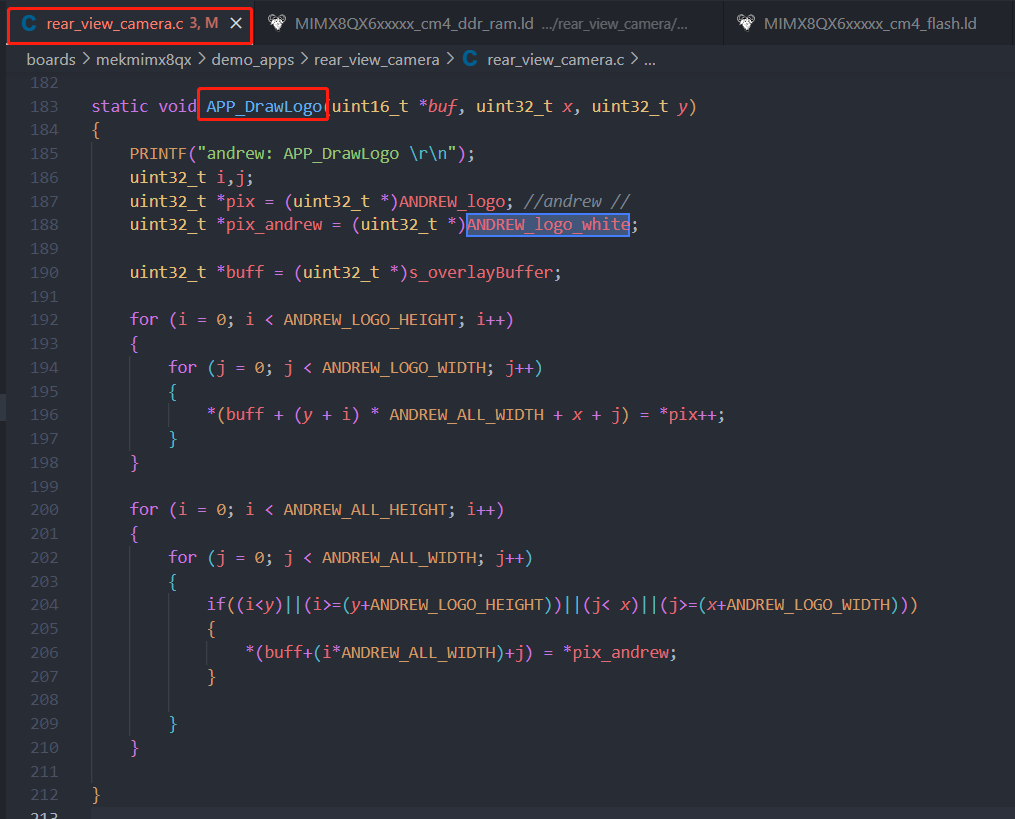Select the 'mekmimx8qx' breadcrumb

(x=144, y=60)
